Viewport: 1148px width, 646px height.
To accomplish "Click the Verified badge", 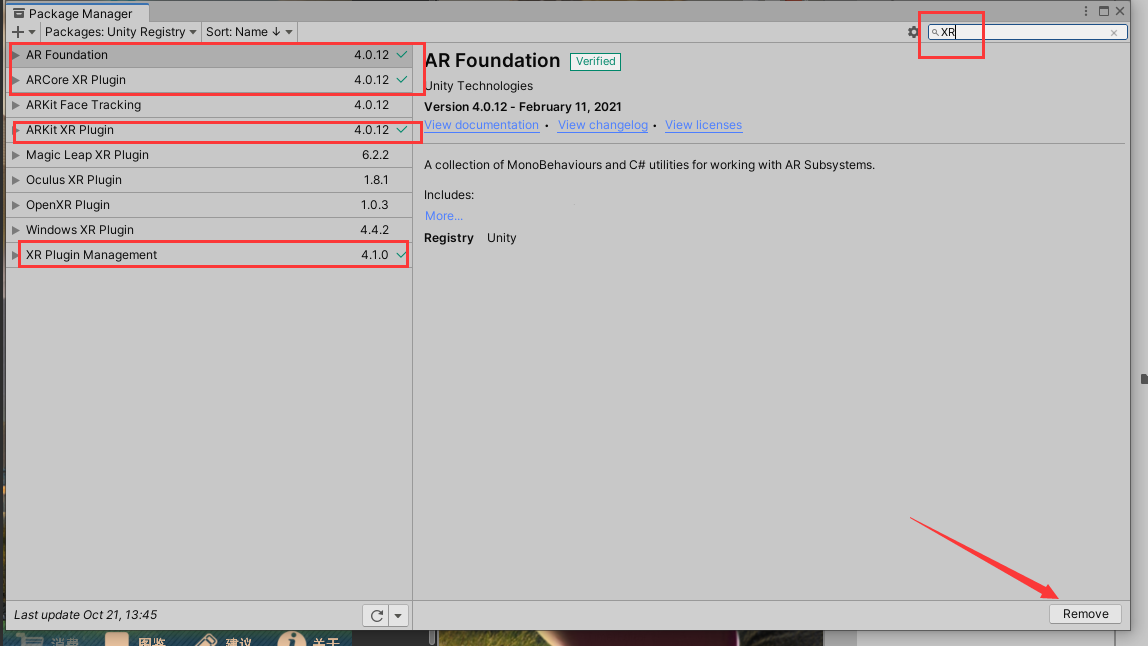I will tap(595, 62).
